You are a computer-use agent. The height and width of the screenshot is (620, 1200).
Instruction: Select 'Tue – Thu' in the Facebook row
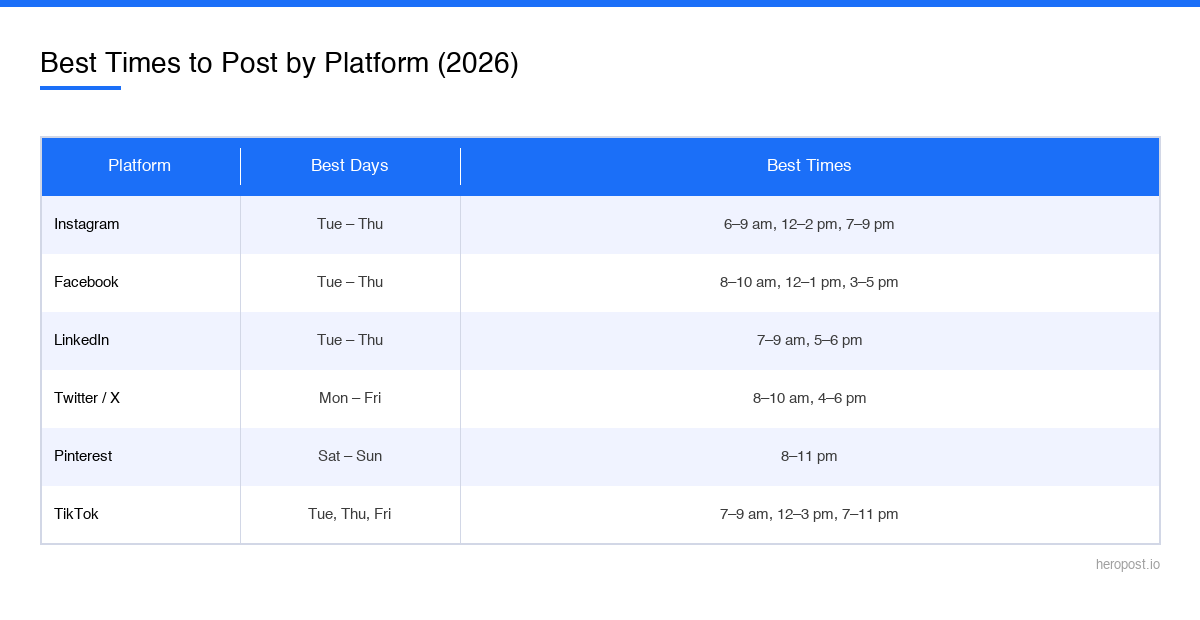click(x=350, y=283)
